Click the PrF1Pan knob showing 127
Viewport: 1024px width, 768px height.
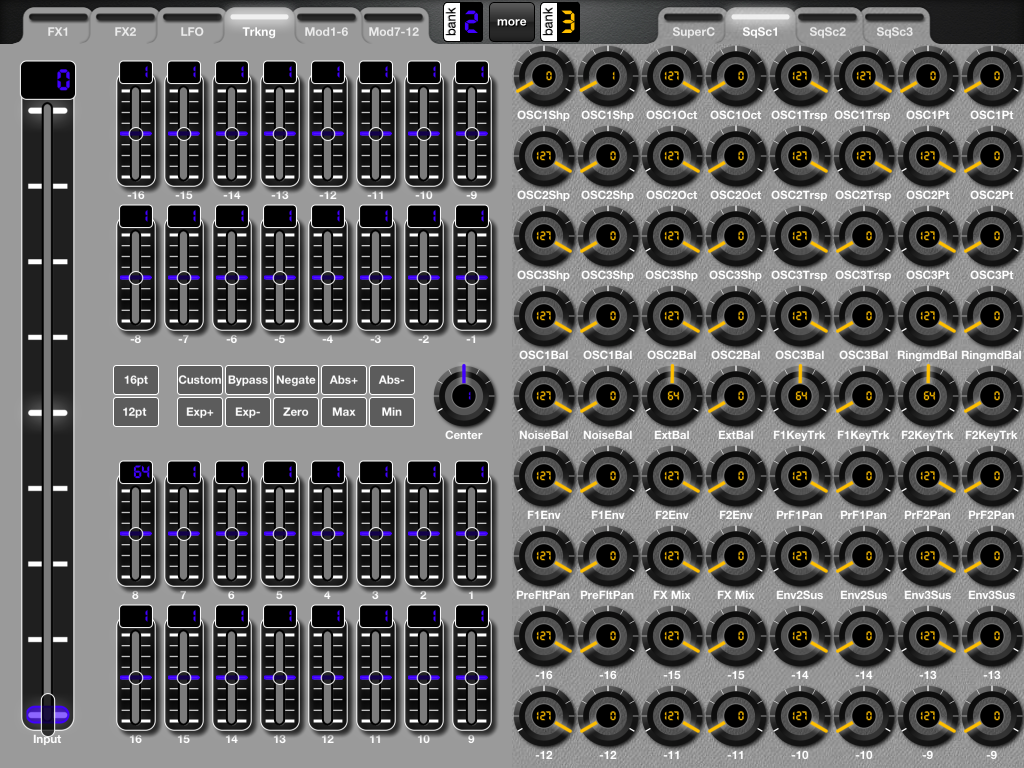coord(799,476)
